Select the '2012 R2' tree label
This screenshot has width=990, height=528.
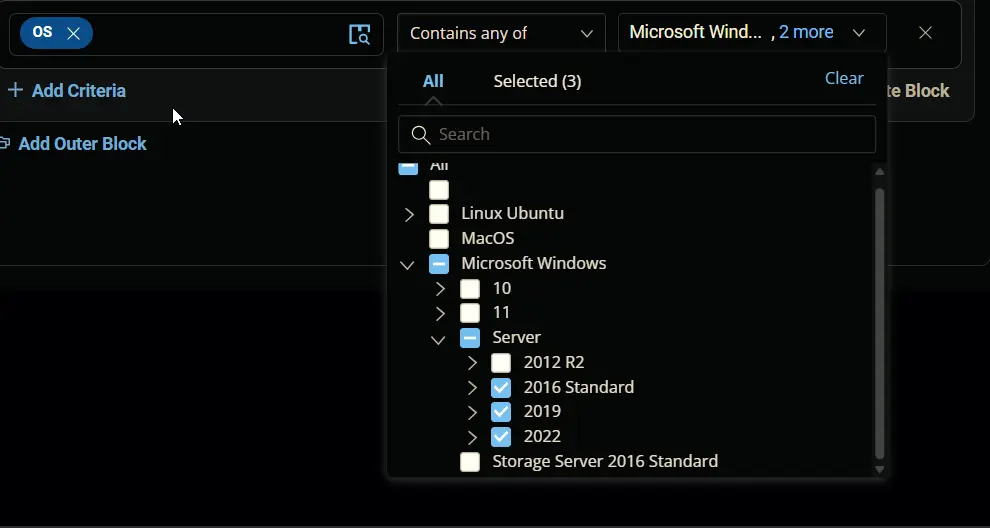pyautogui.click(x=554, y=363)
